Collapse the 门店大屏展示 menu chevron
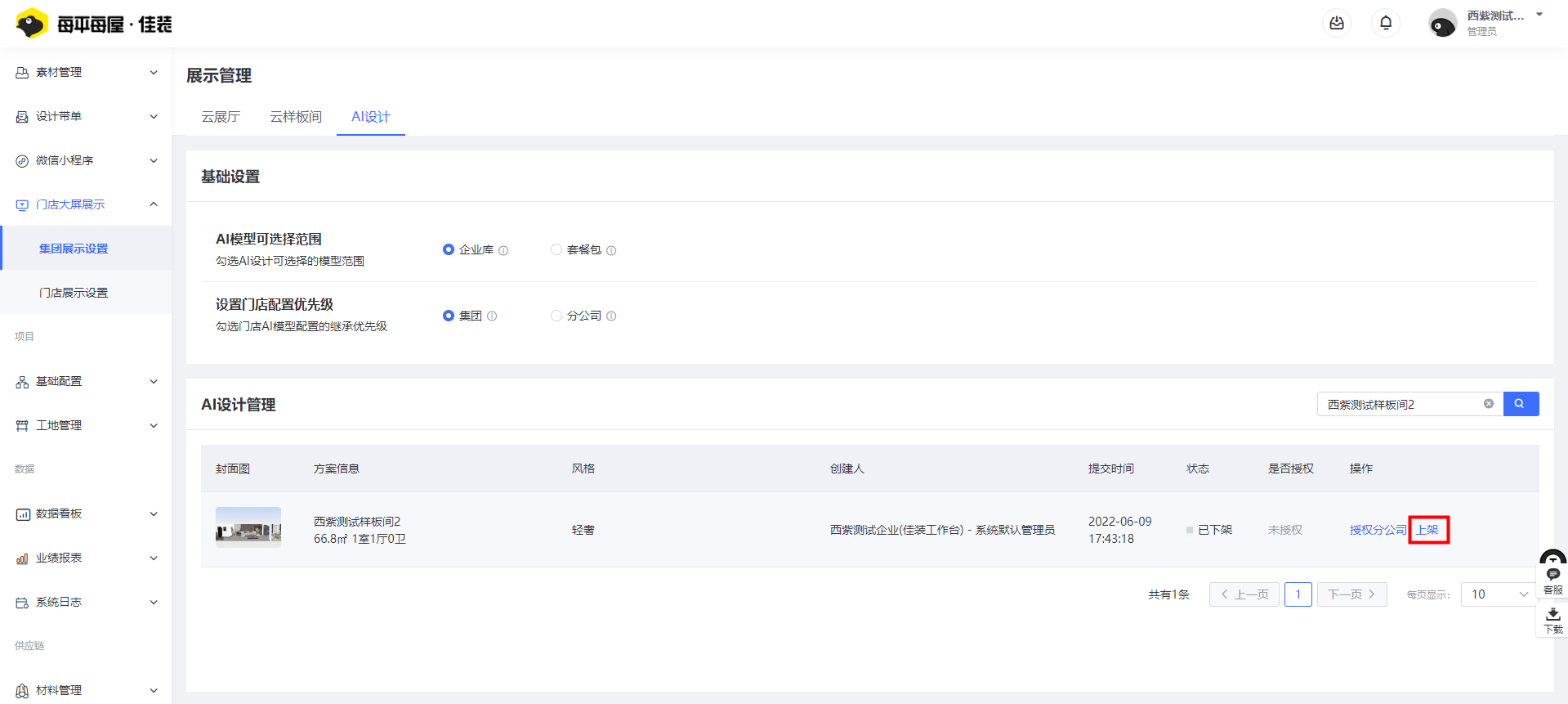The image size is (1568, 704). tap(154, 204)
